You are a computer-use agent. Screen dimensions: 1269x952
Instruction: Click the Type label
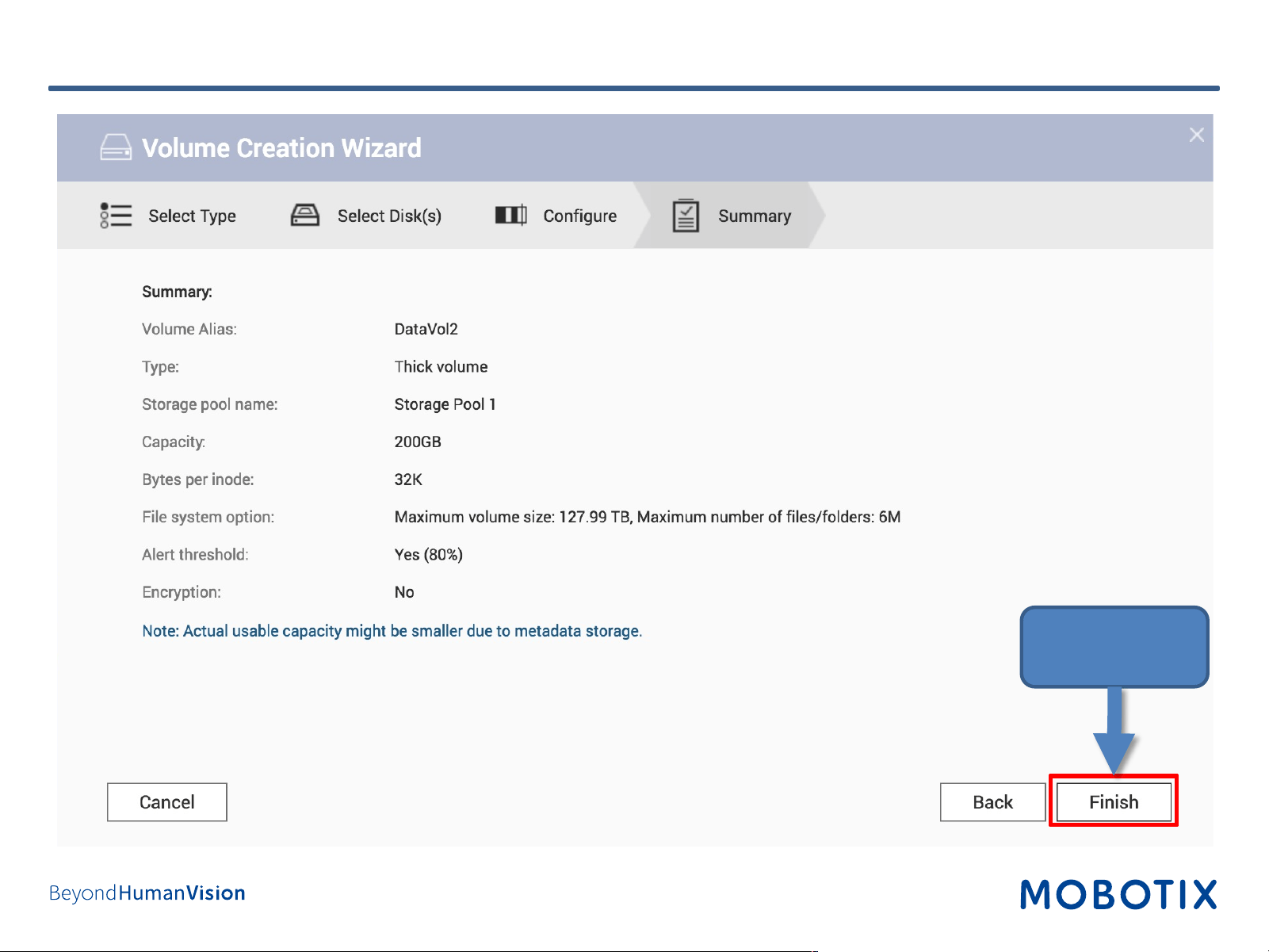(x=161, y=367)
